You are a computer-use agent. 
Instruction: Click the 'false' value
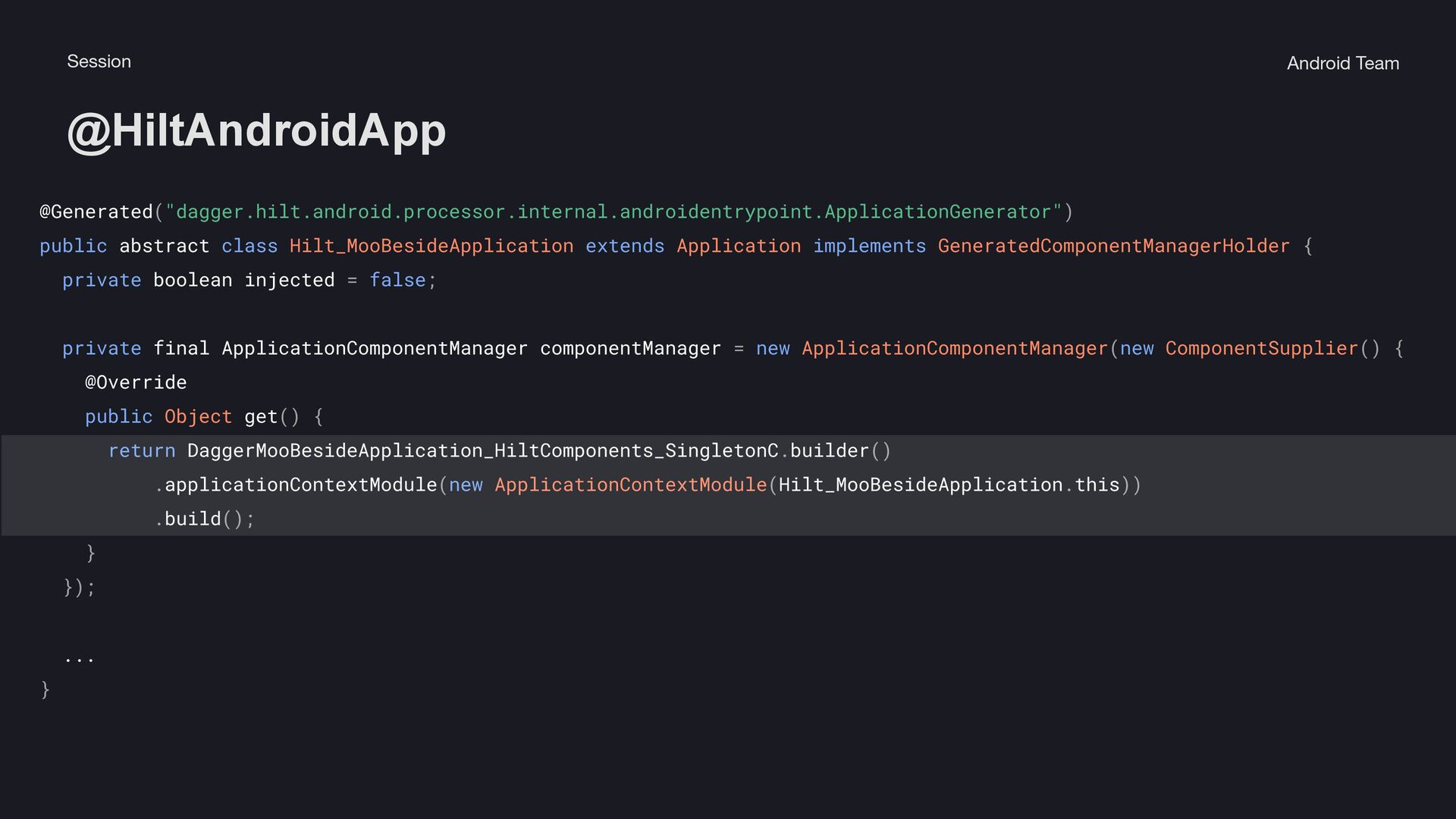[397, 281]
